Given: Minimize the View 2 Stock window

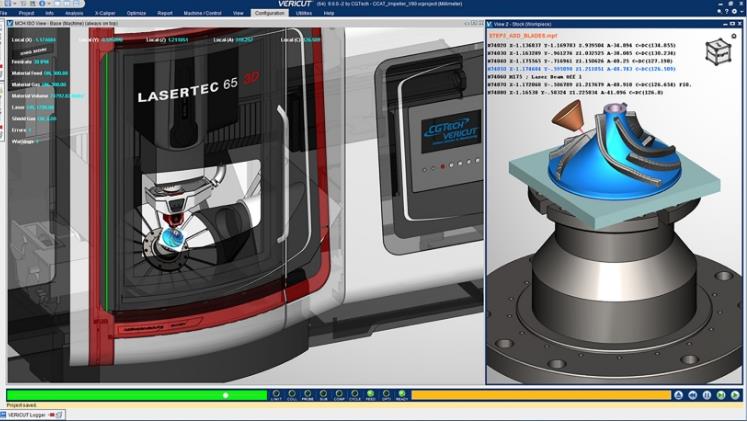Looking at the screenshot, I should tap(726, 24).
